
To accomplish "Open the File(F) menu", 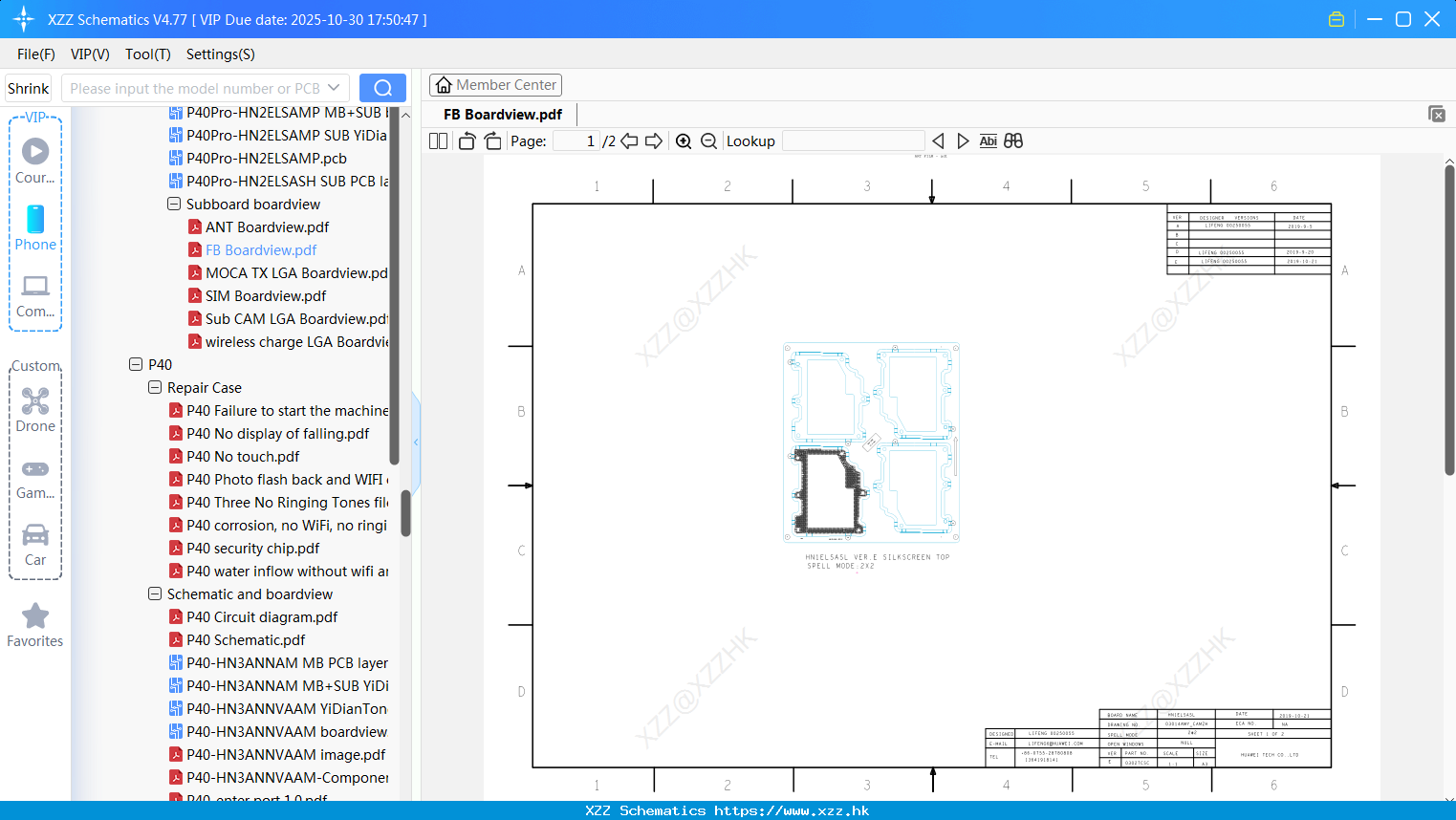I will [36, 54].
